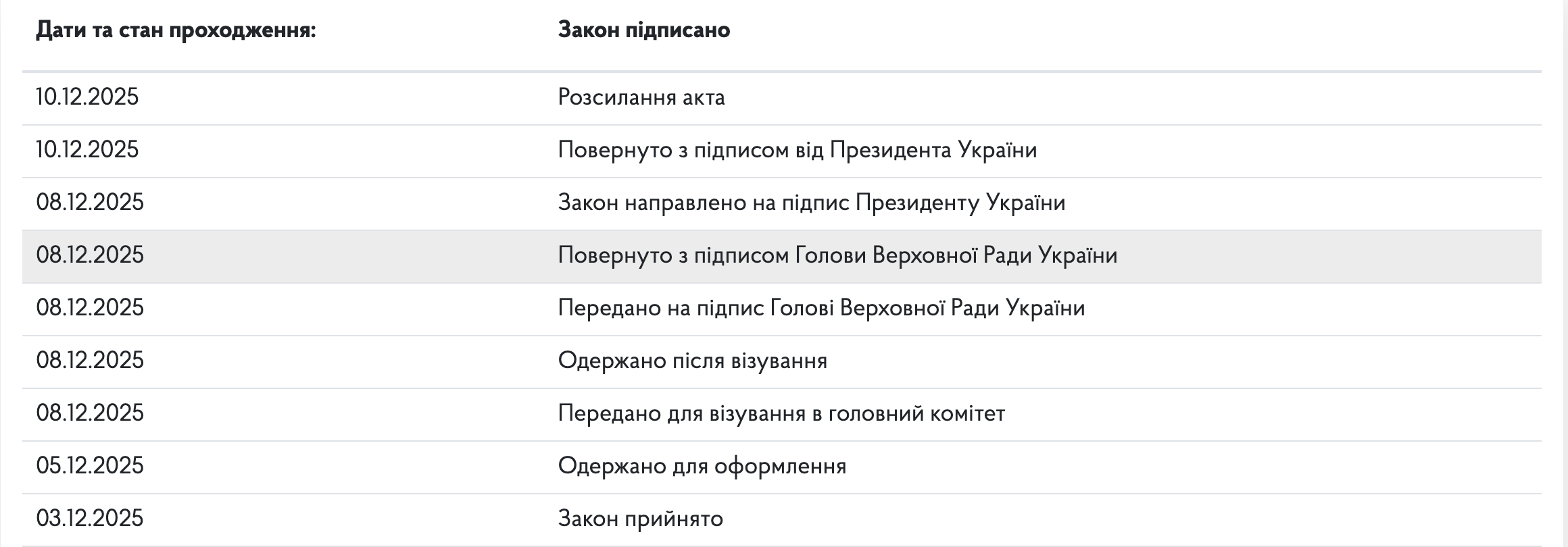Click the date beside the President-signed return row
Viewport: 1568px width, 547px height.
(87, 150)
